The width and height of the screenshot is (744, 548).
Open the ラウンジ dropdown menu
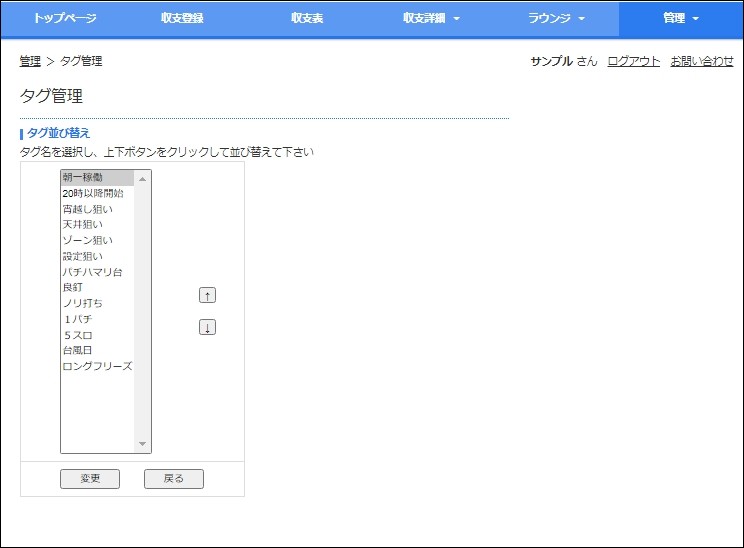coord(557,19)
